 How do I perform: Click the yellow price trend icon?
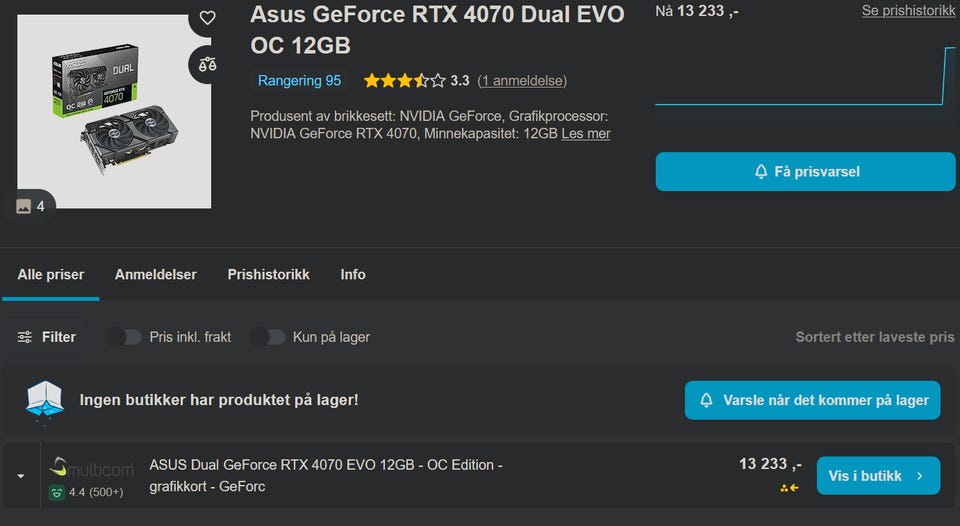(x=790, y=488)
